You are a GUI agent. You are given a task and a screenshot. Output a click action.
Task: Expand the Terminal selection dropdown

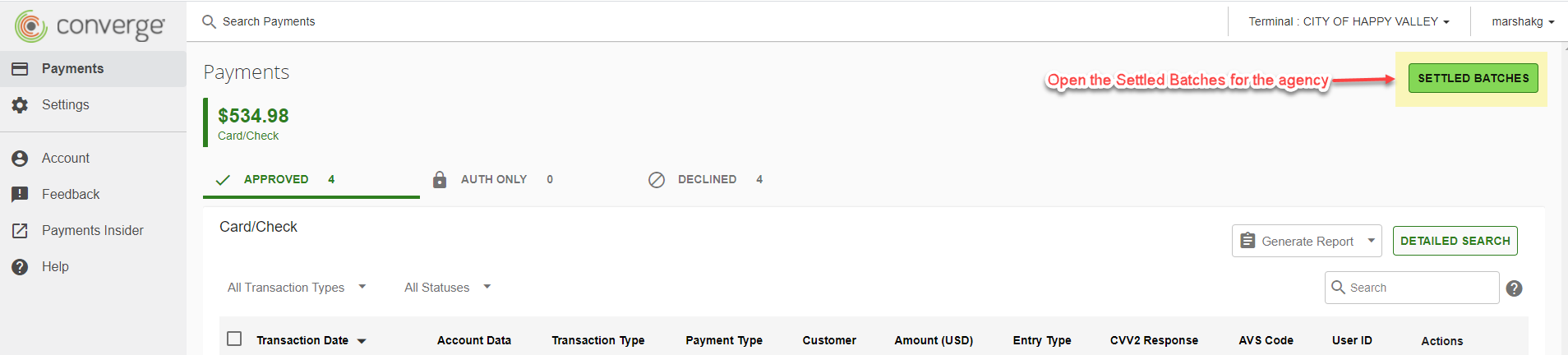[1349, 21]
